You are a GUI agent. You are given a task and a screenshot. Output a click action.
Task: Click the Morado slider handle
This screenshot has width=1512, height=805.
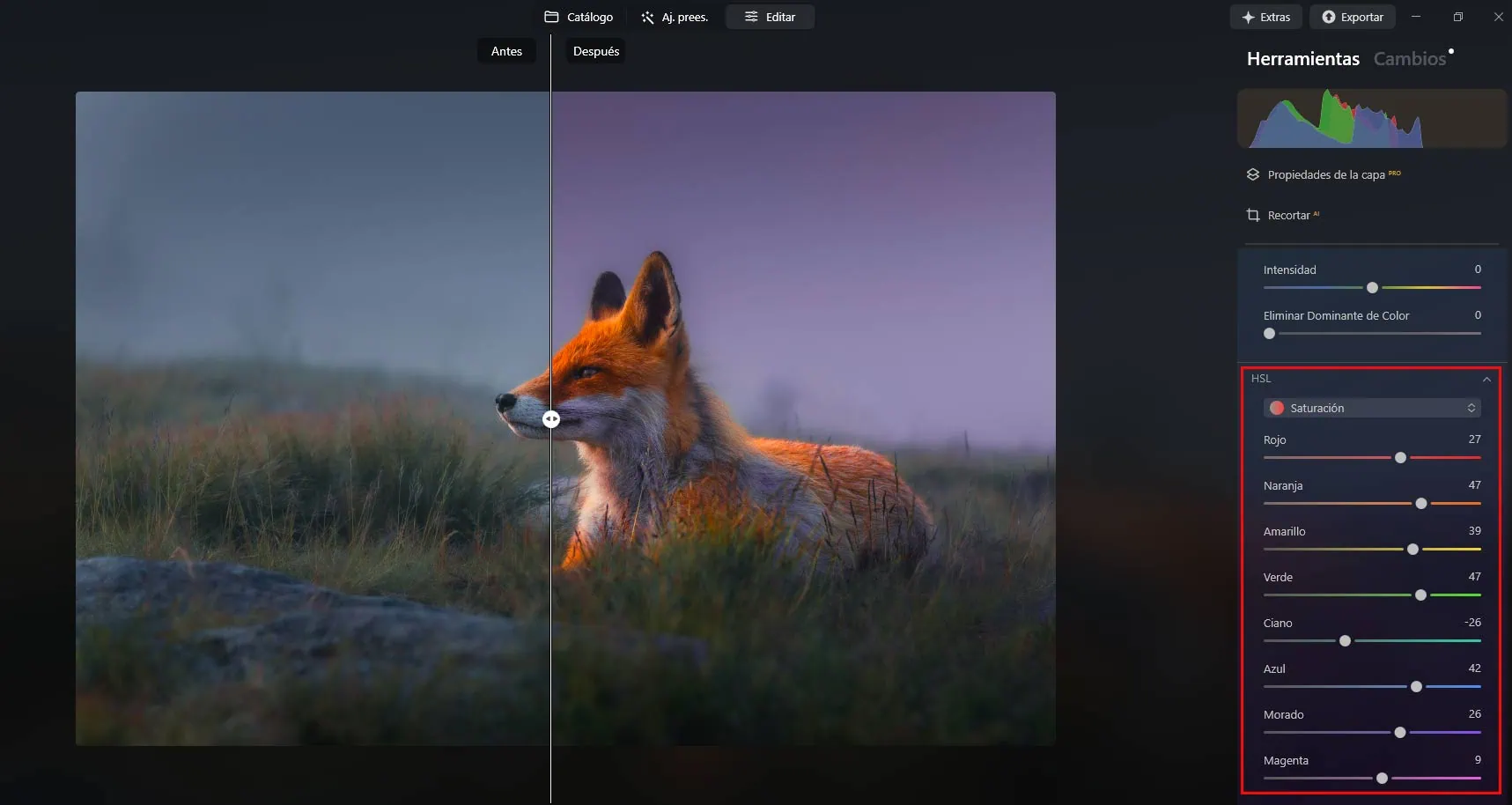[x=1400, y=733]
